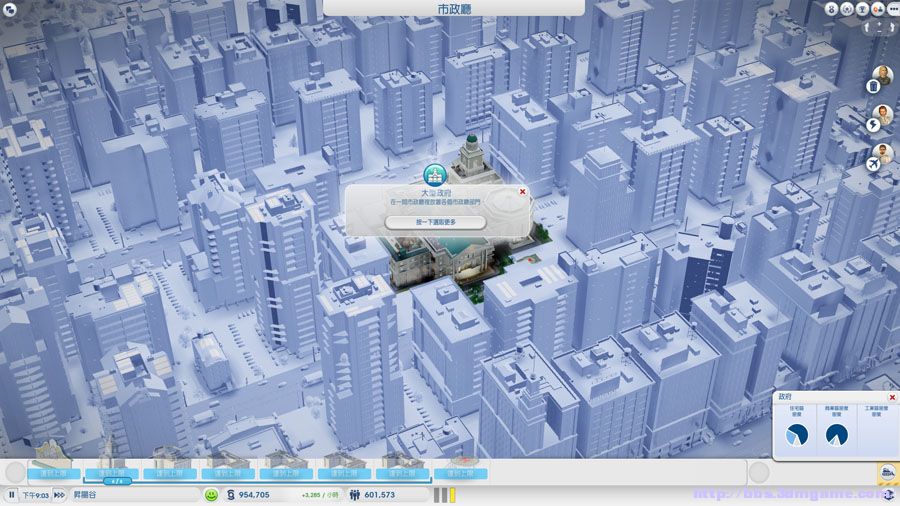Pause the game simulation
This screenshot has height=506, width=900.
11,495
